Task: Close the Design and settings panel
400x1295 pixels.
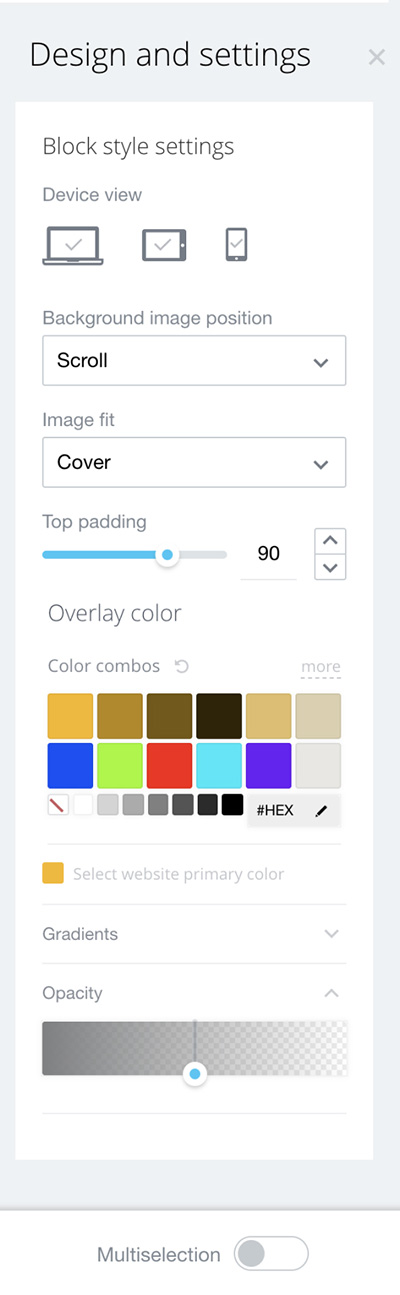Action: click(376, 57)
